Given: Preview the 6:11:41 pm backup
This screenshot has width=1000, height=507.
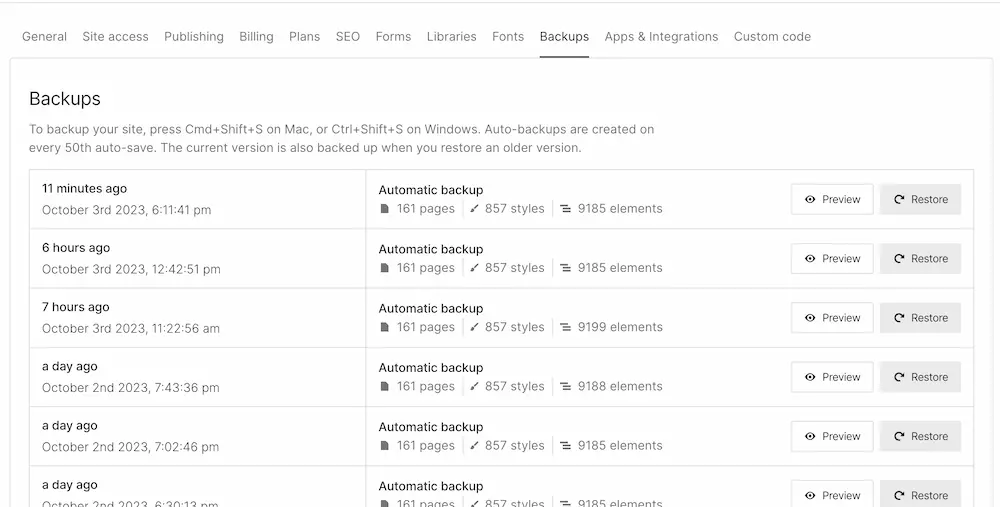Looking at the screenshot, I should pyautogui.click(x=832, y=199).
